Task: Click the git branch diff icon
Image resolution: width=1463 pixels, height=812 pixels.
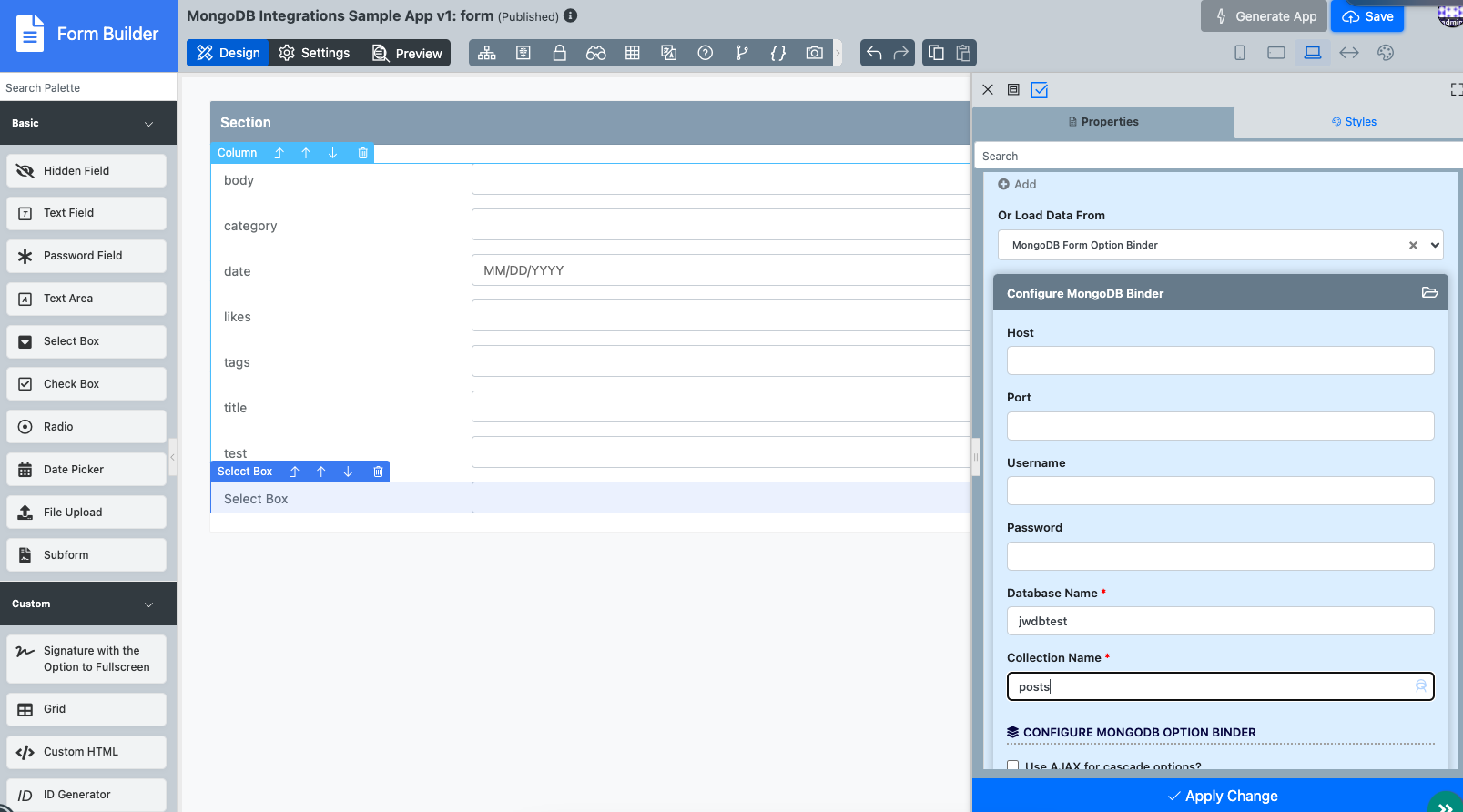Action: coord(742,53)
